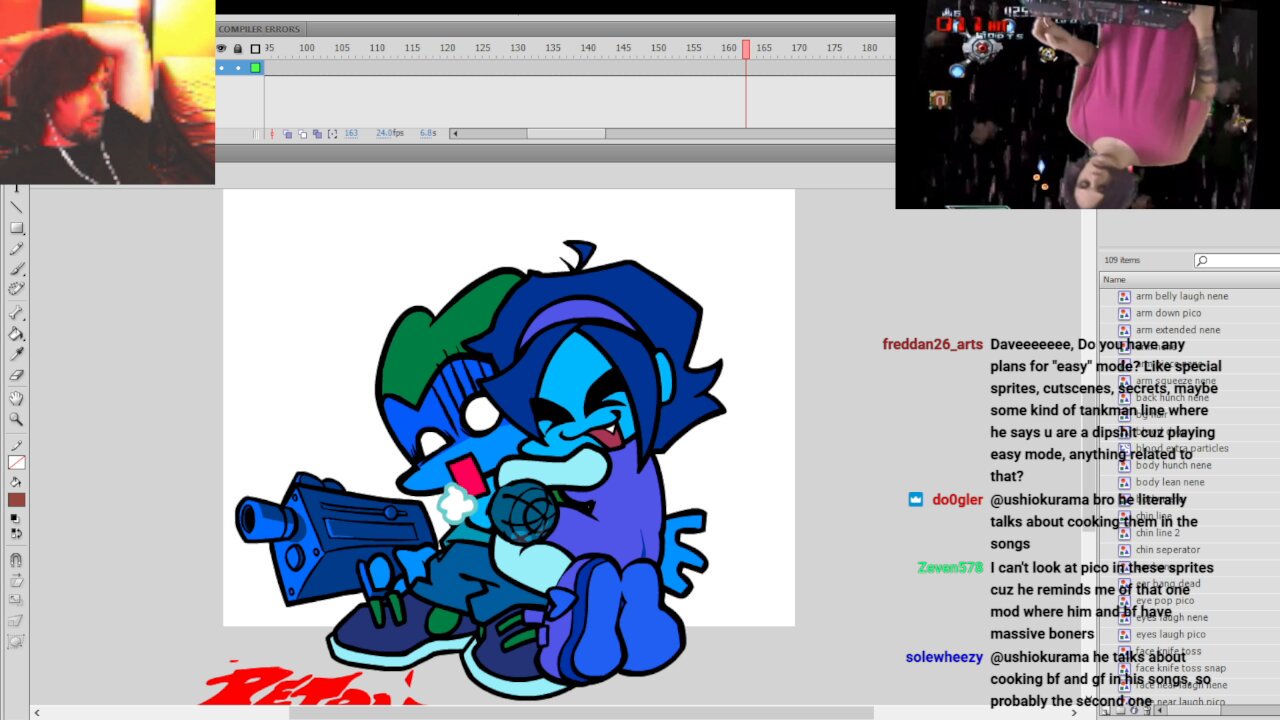This screenshot has height=720, width=1280.
Task: Select 'body hunch nene' symbol
Action: [1173, 465]
